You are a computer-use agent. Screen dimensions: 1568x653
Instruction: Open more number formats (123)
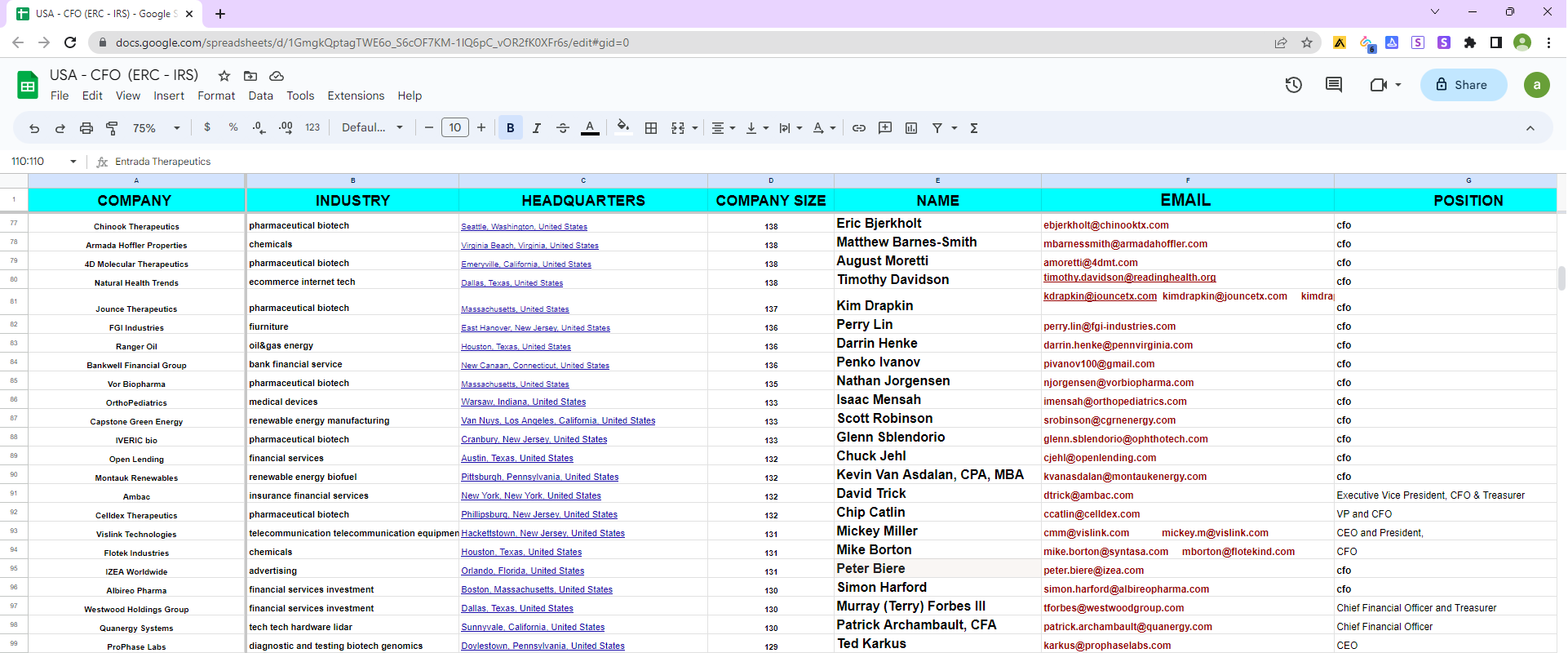312,127
